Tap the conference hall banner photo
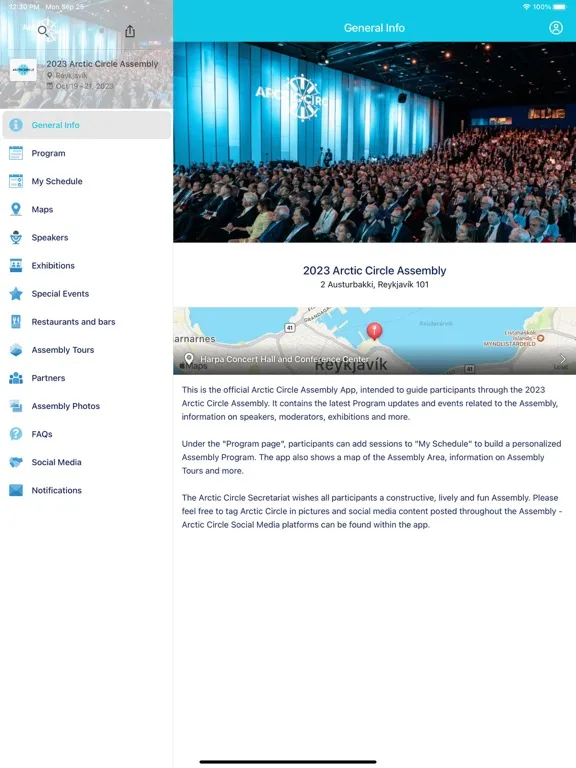Image resolution: width=576 pixels, height=768 pixels. (374, 142)
